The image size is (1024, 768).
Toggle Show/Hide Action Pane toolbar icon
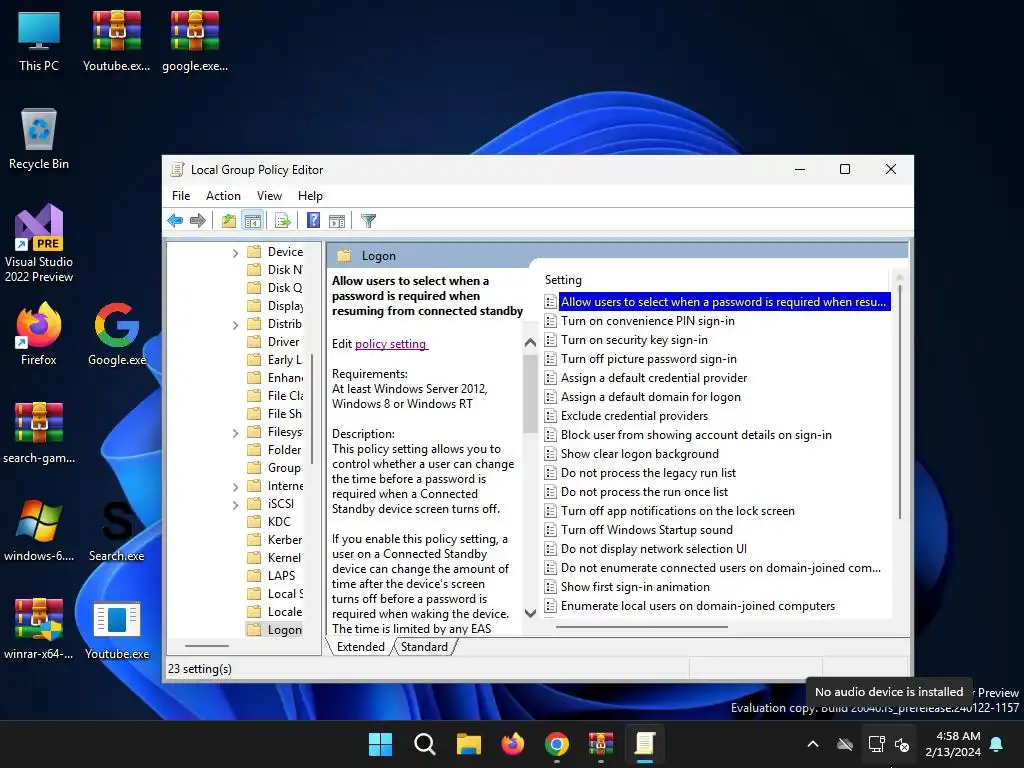pos(337,221)
